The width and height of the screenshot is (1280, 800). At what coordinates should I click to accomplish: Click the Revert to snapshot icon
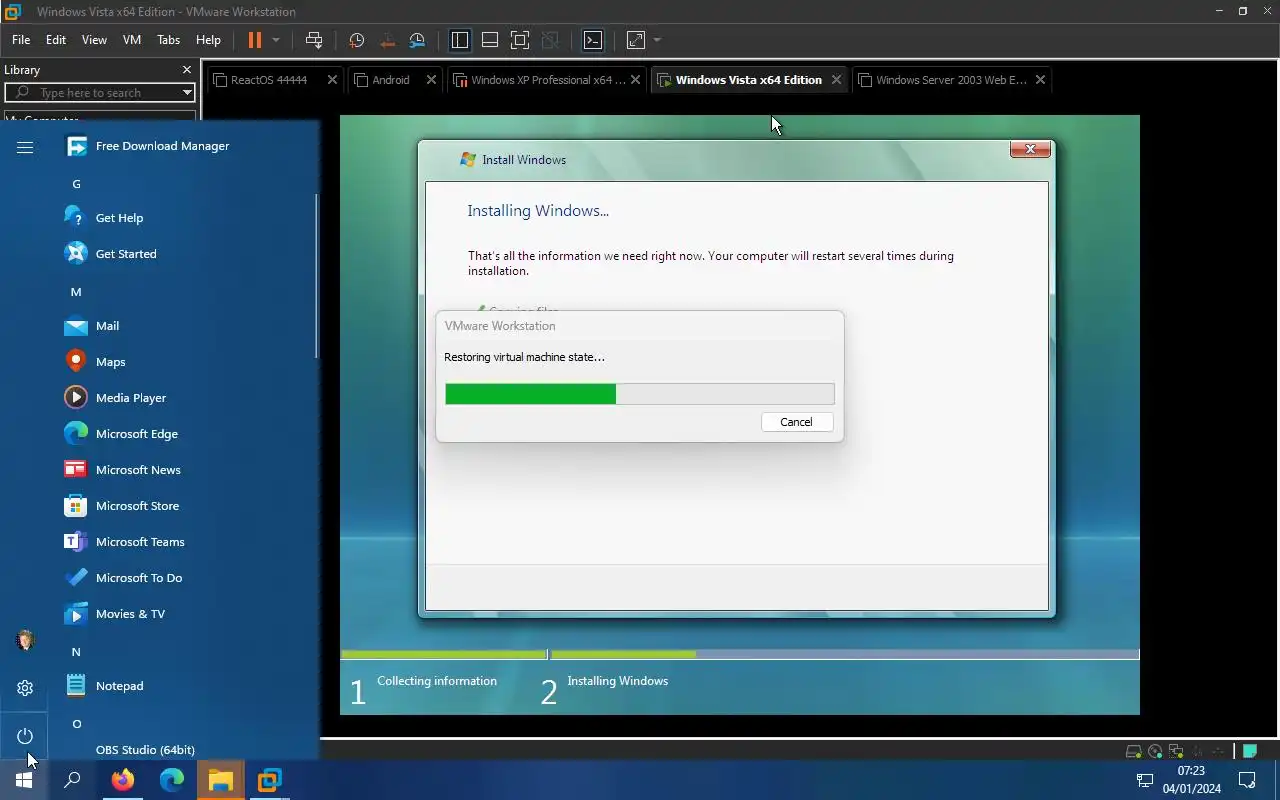[x=387, y=40]
